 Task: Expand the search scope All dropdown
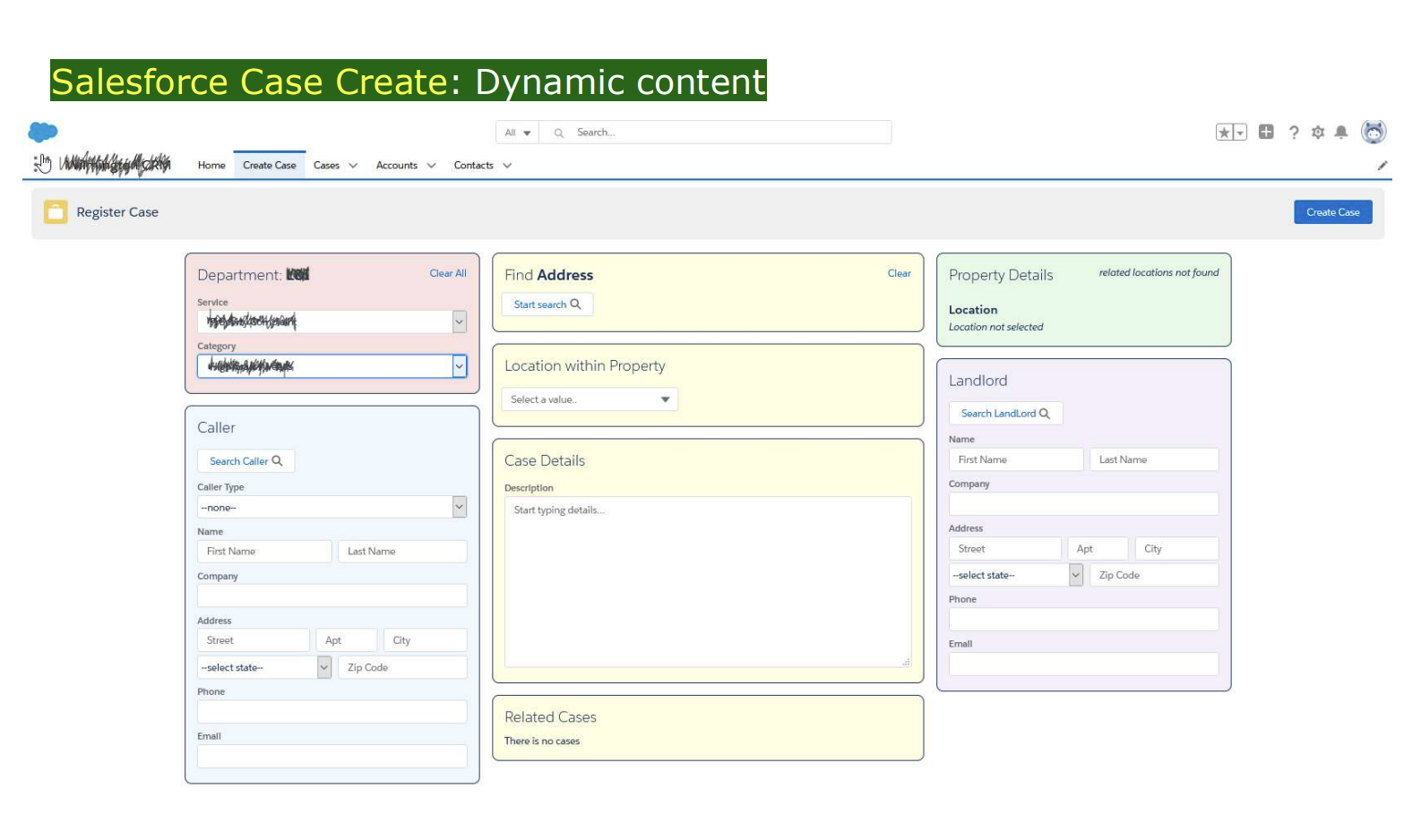[x=518, y=133]
